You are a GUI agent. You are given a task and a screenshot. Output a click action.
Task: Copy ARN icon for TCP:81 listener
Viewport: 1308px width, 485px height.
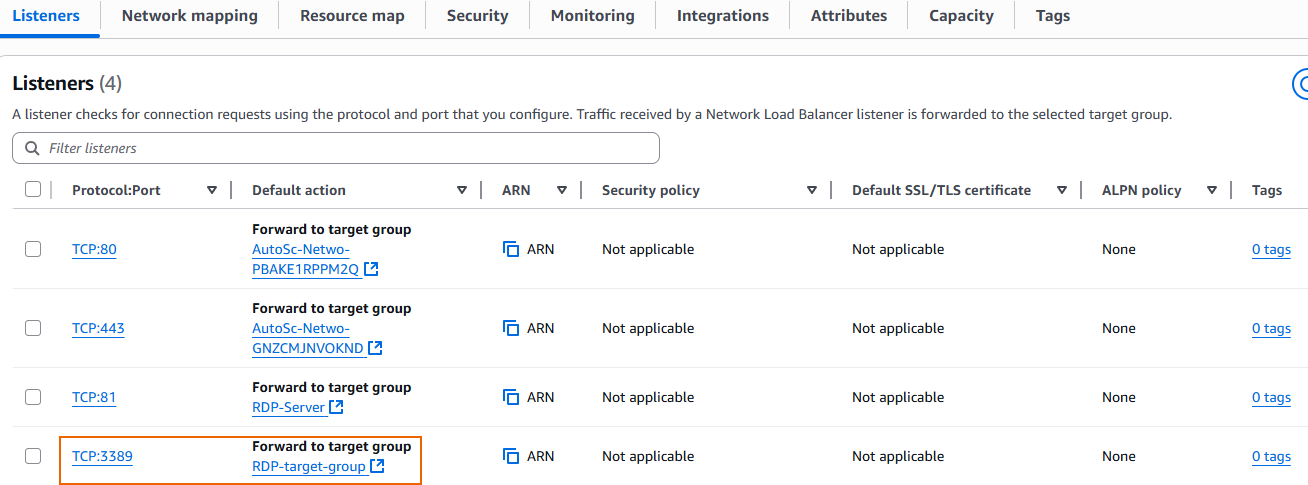[511, 397]
